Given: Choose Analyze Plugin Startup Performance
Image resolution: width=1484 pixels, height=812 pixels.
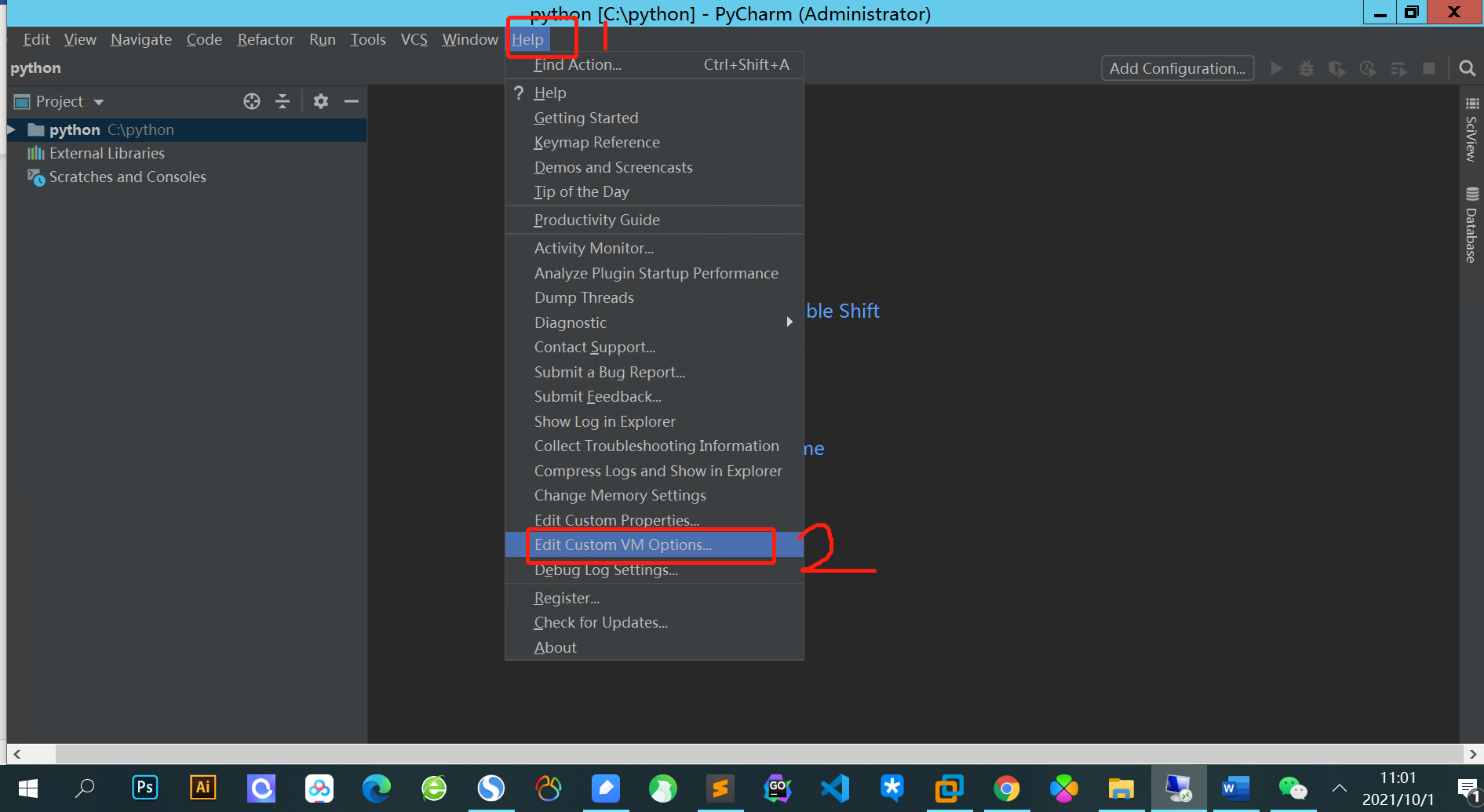Looking at the screenshot, I should (654, 273).
